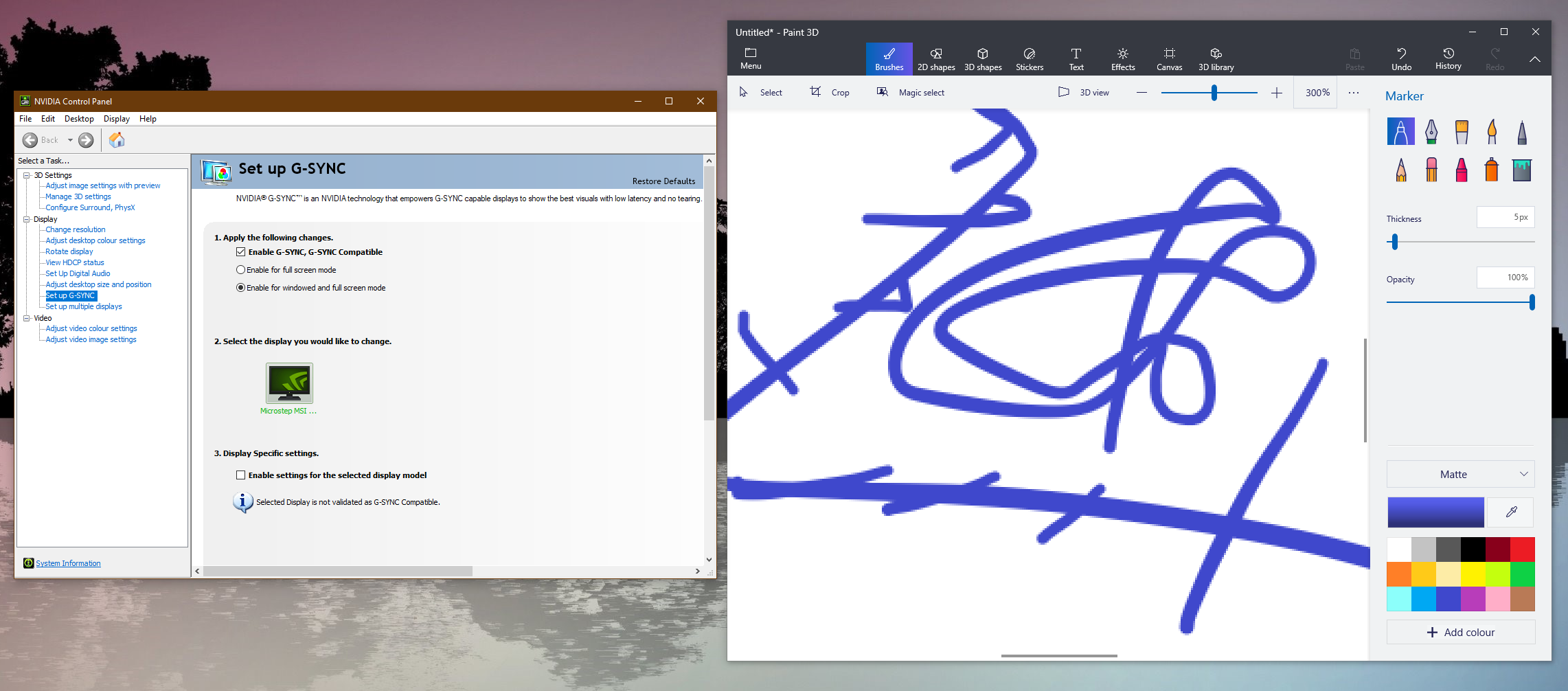Activate the eyedropper colour picker
The image size is (1568, 691).
tap(1512, 512)
